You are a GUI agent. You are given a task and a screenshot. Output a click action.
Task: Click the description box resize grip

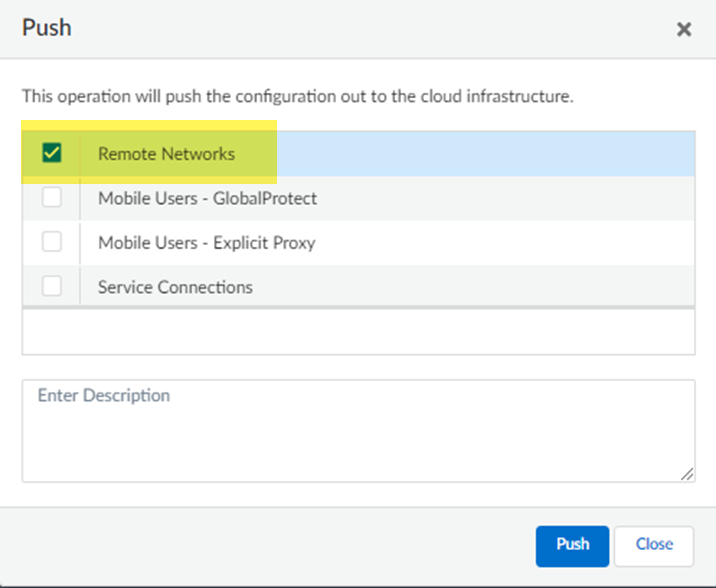688,475
